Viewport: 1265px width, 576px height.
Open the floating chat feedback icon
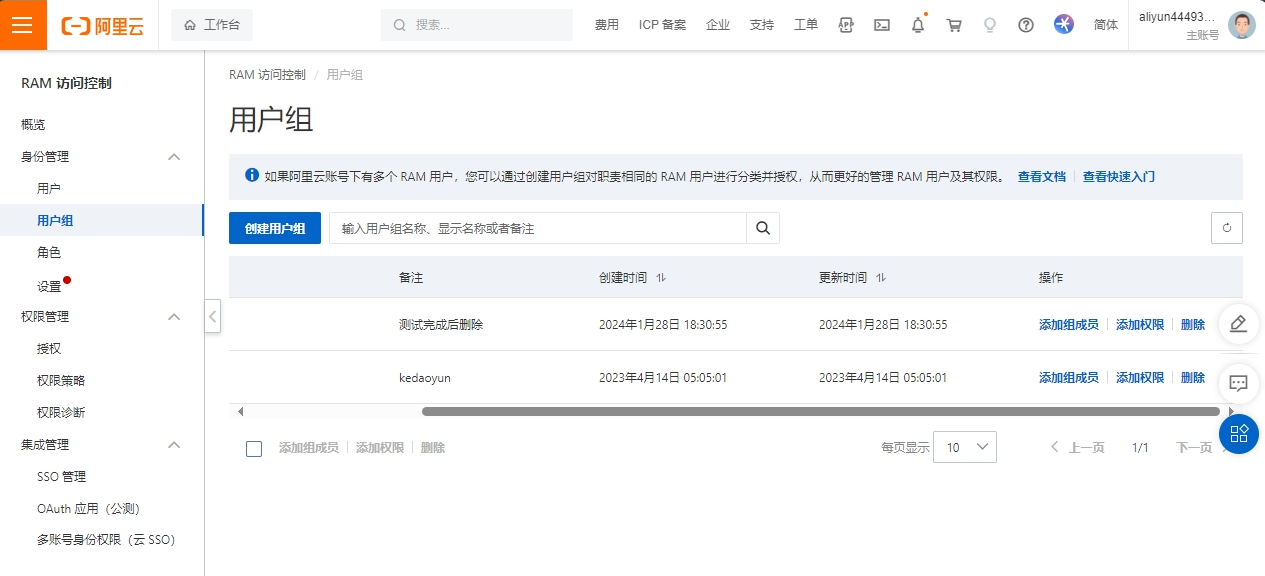(x=1238, y=383)
